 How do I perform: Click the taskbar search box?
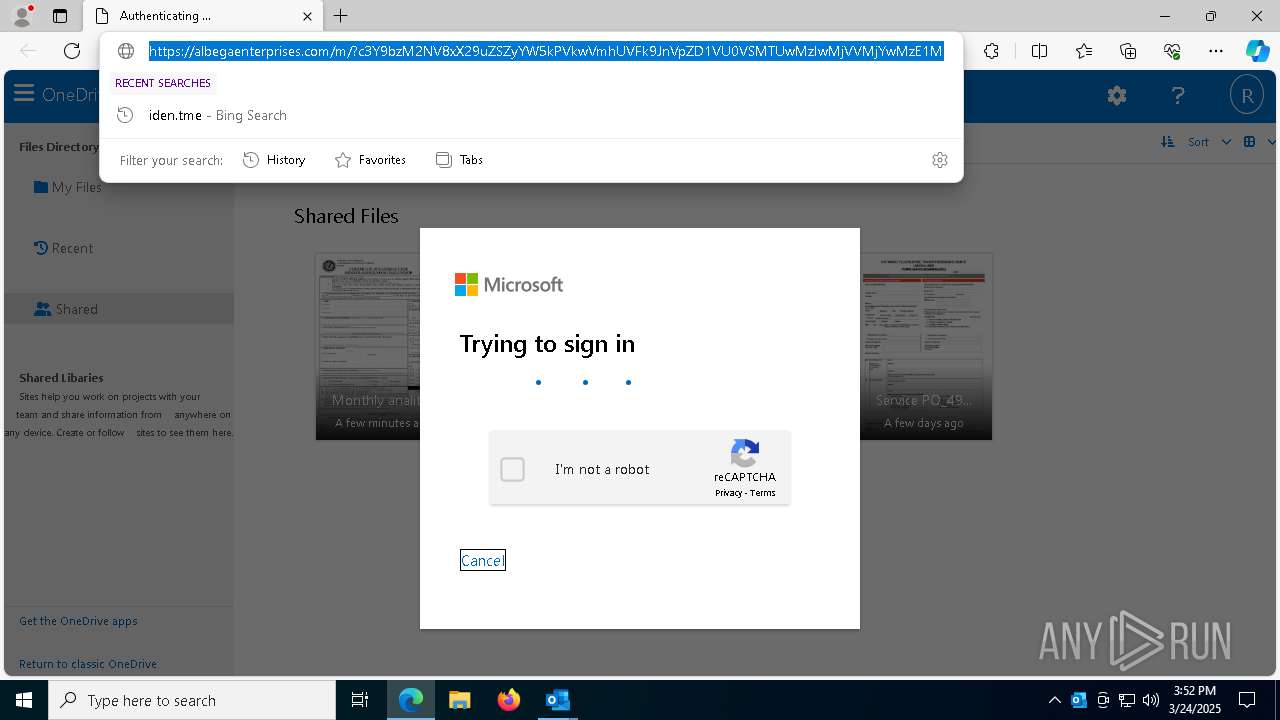[x=192, y=700]
